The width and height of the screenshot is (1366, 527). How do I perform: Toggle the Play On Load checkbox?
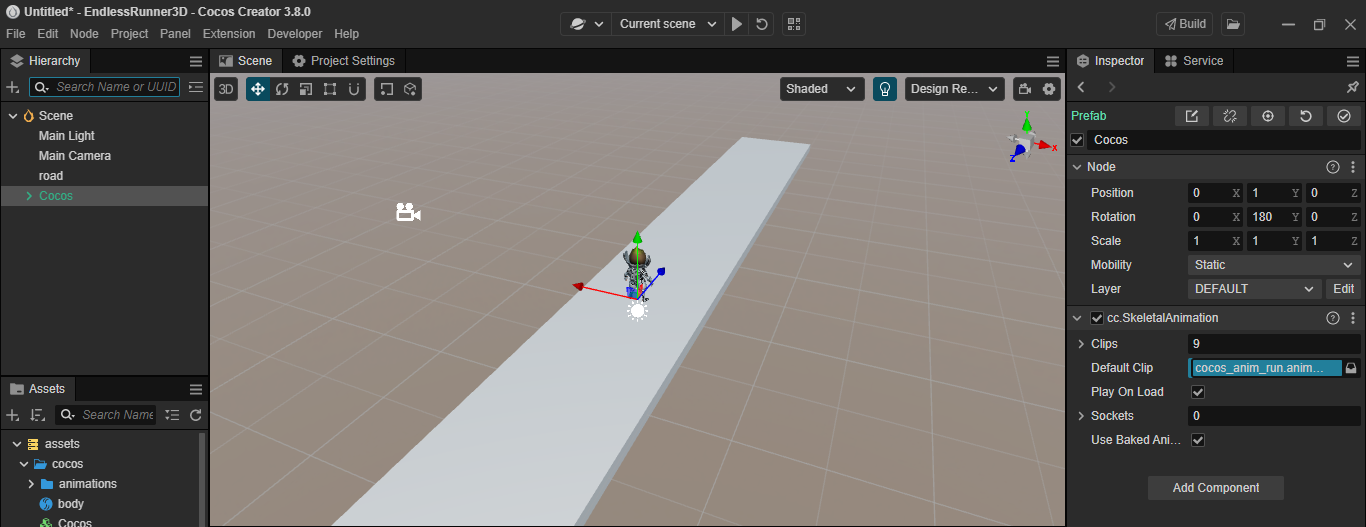(x=1198, y=392)
